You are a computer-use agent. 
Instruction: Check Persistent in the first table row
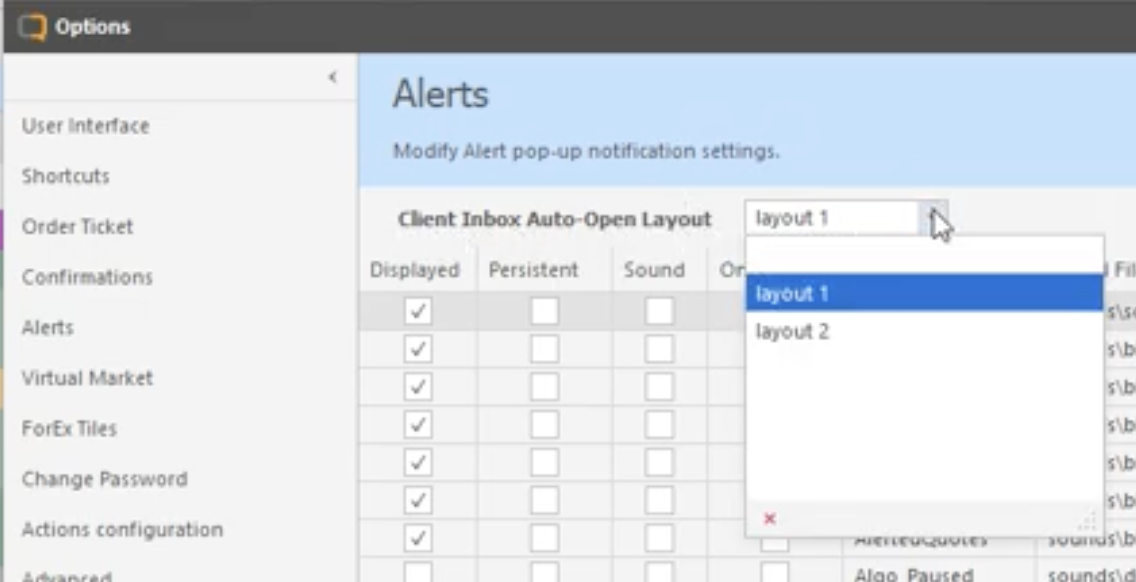click(x=544, y=312)
